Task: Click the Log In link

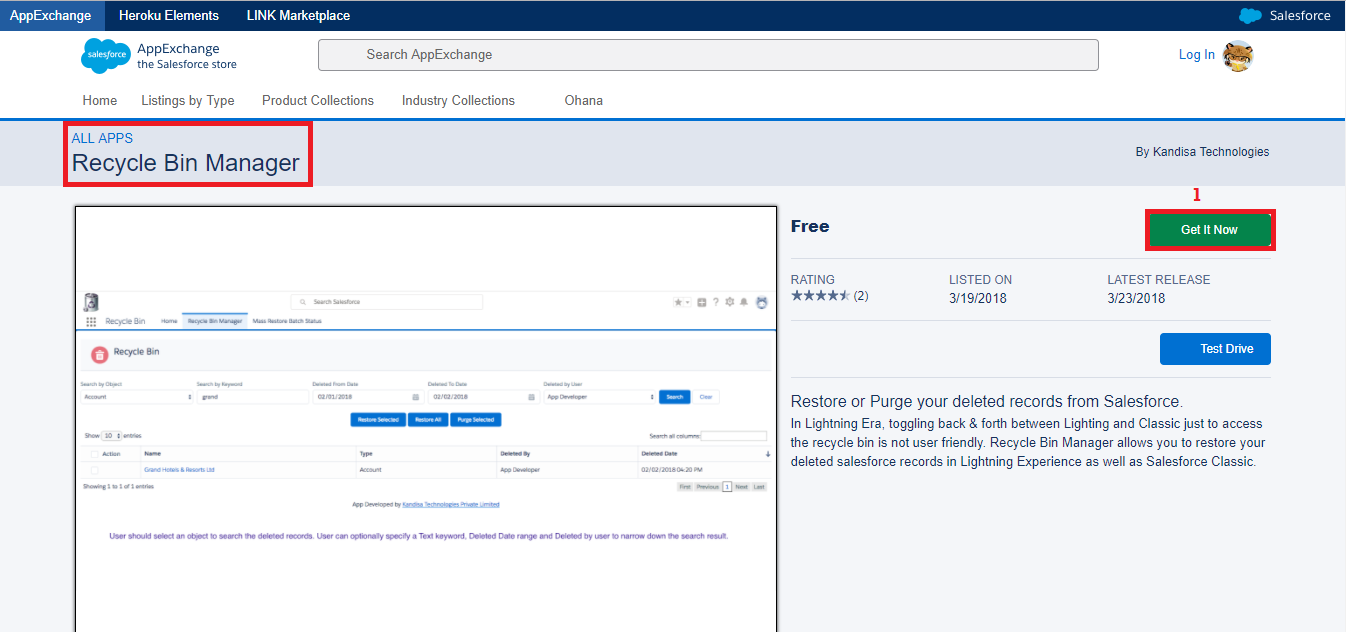Action: pos(1197,55)
